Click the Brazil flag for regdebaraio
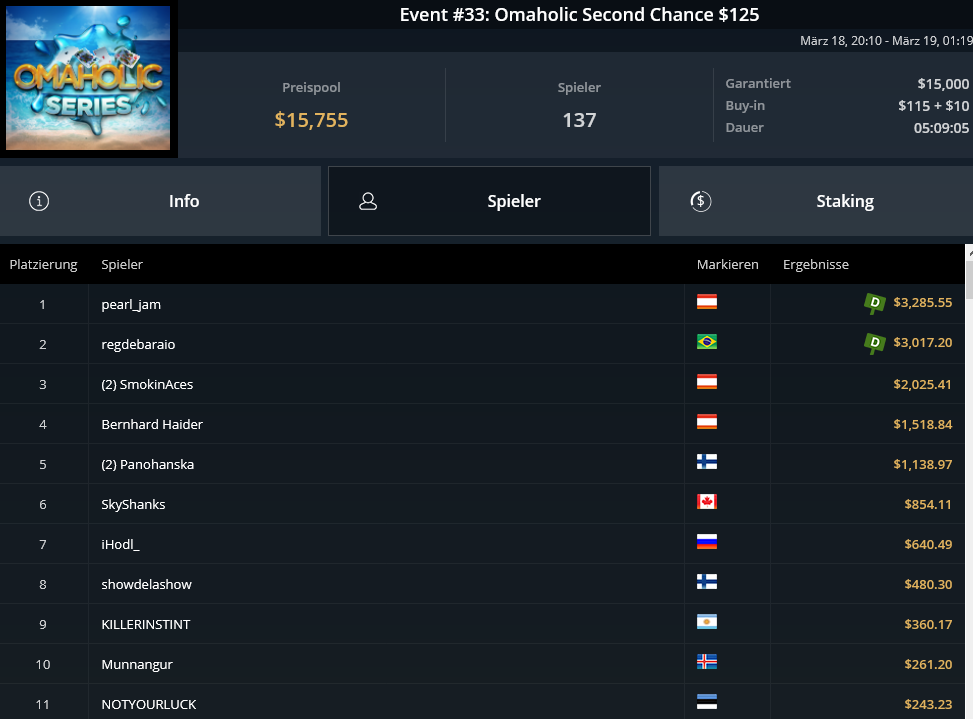The width and height of the screenshot is (973, 719). pos(707,342)
